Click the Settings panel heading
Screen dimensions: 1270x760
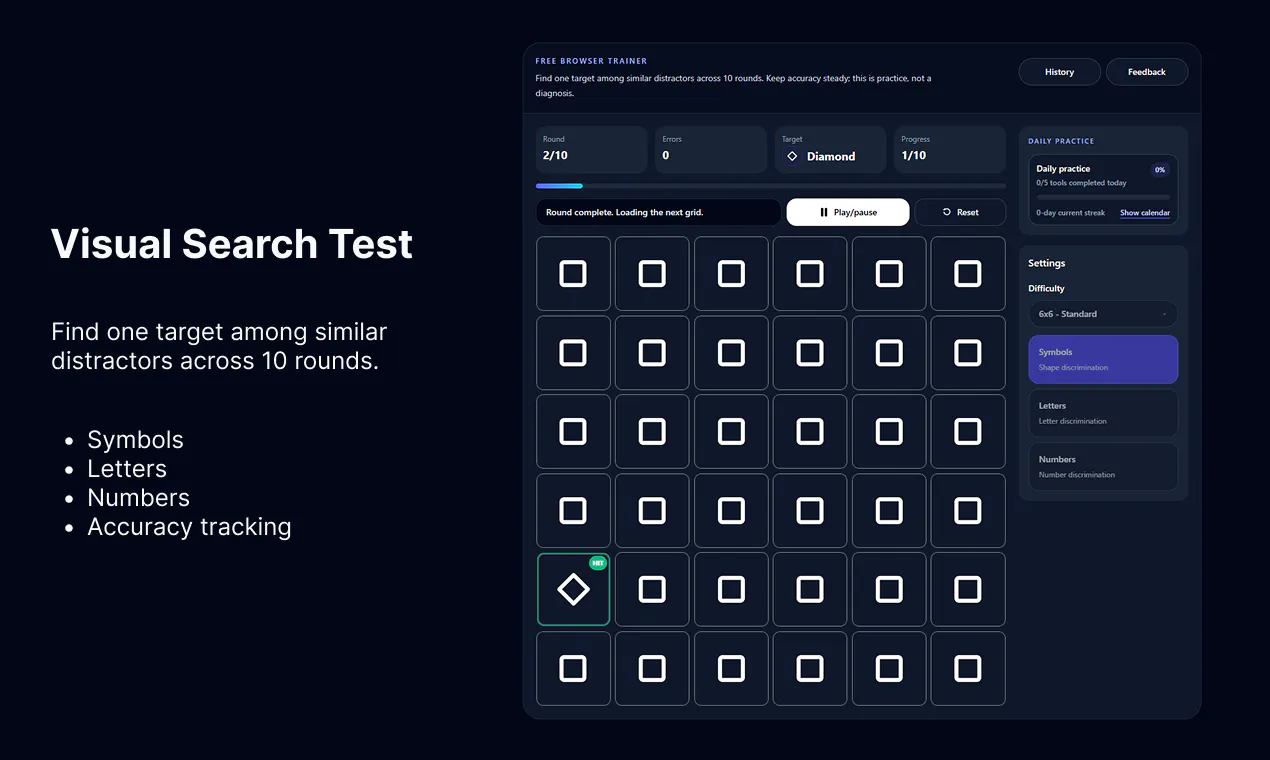1047,263
